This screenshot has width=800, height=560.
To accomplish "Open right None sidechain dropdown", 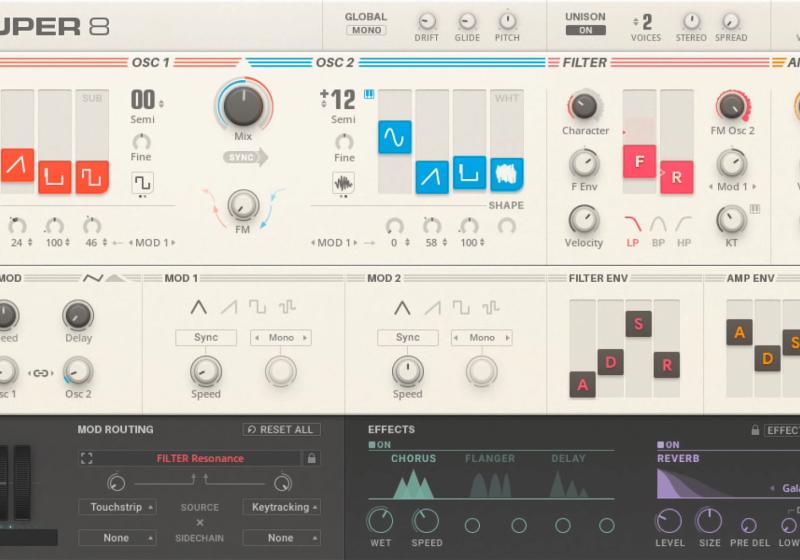I will pyautogui.click(x=282, y=538).
